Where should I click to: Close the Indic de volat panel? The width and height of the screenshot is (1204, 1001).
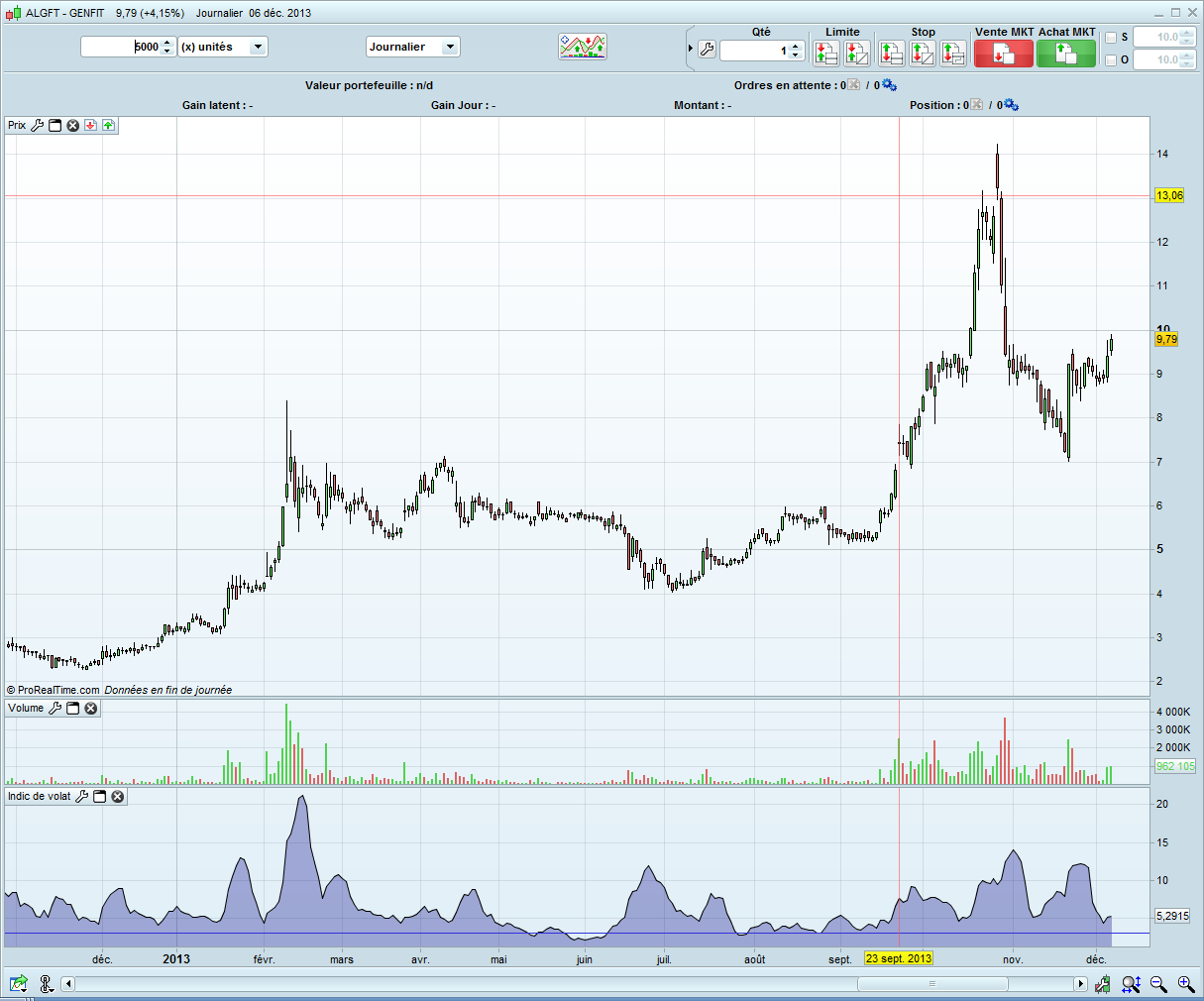coord(118,797)
